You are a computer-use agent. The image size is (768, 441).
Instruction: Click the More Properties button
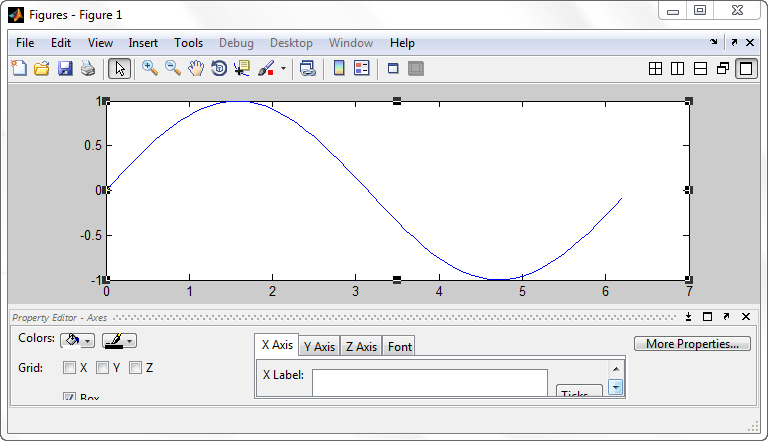692,344
